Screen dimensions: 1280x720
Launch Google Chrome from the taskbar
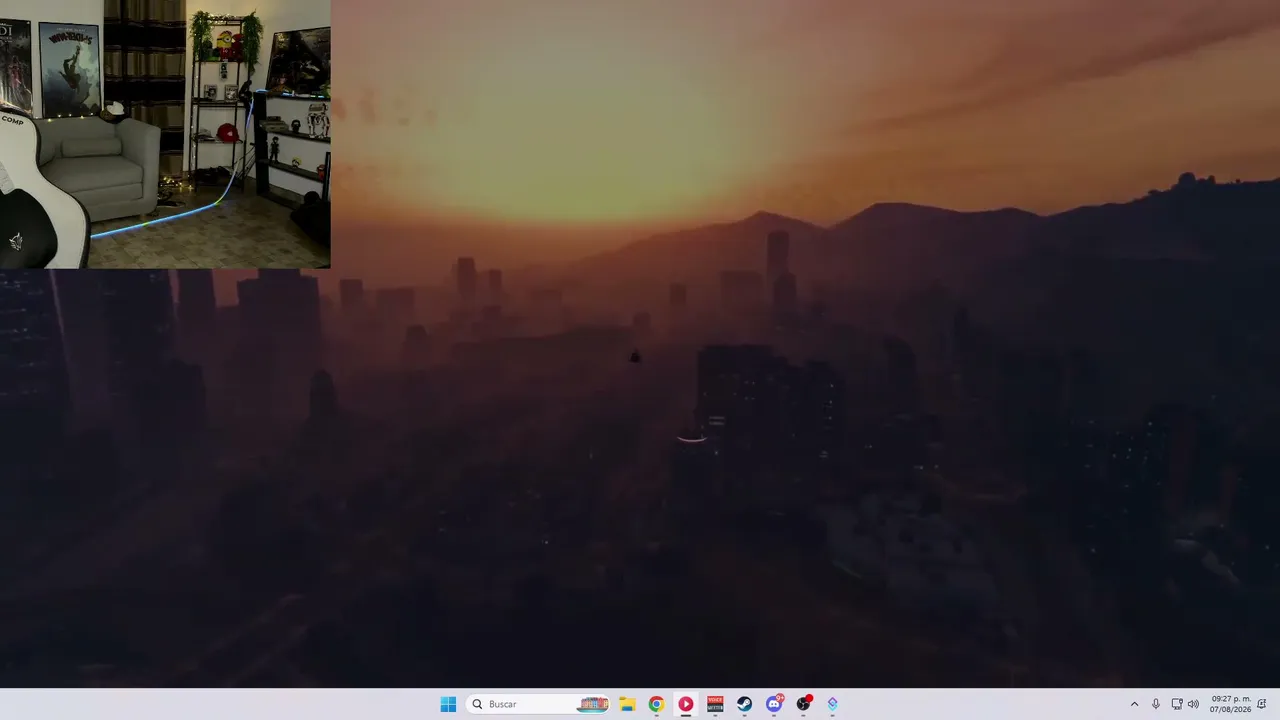click(x=656, y=704)
